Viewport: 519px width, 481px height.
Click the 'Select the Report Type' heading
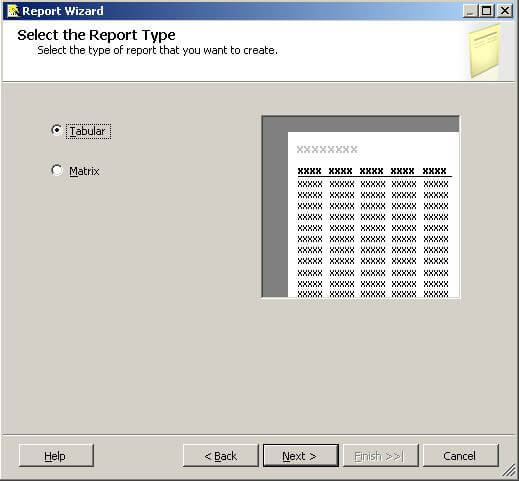click(x=96, y=35)
